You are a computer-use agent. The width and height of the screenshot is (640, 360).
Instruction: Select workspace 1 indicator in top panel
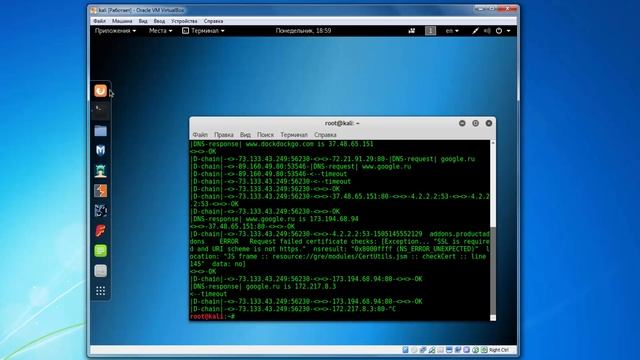click(x=430, y=31)
